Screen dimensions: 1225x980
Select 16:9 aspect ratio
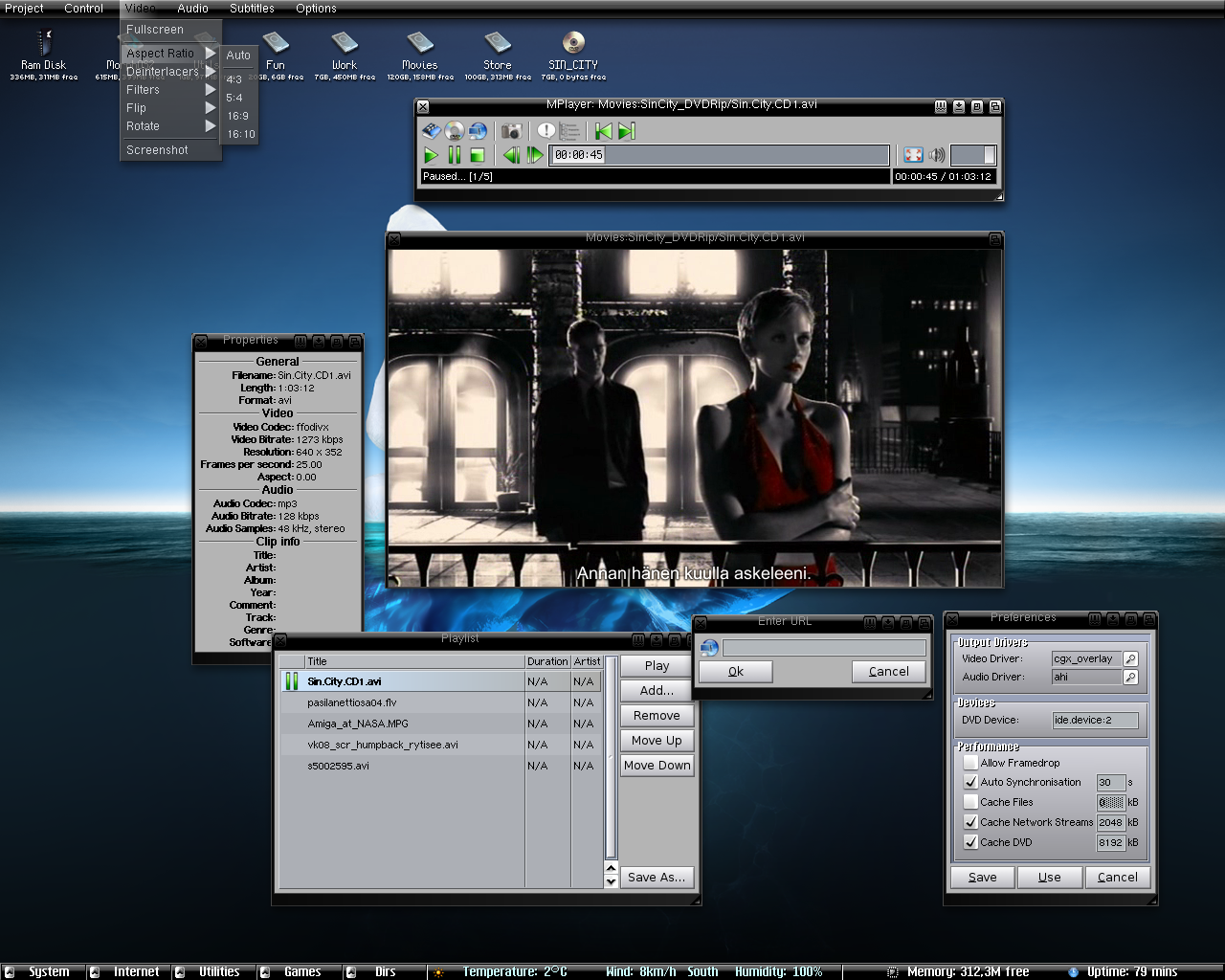(237, 116)
